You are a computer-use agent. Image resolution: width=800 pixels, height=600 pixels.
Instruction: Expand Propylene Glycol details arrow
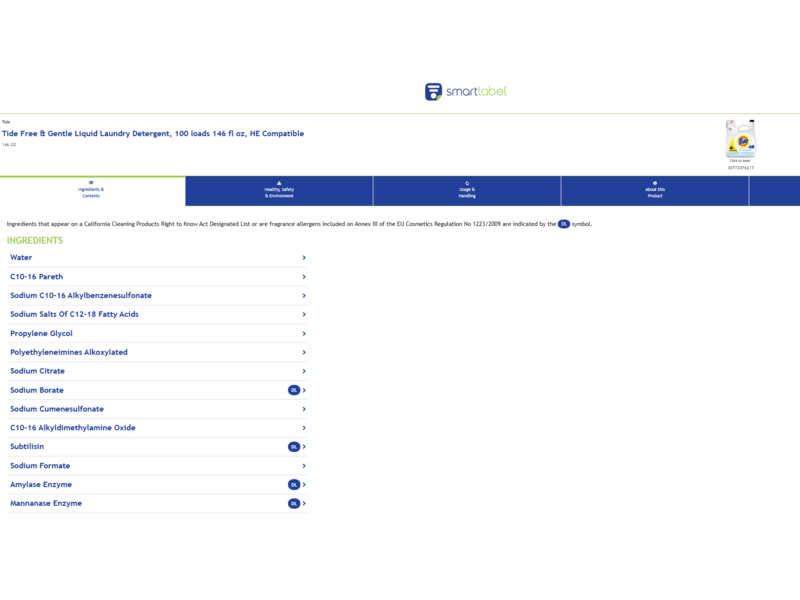click(304, 334)
